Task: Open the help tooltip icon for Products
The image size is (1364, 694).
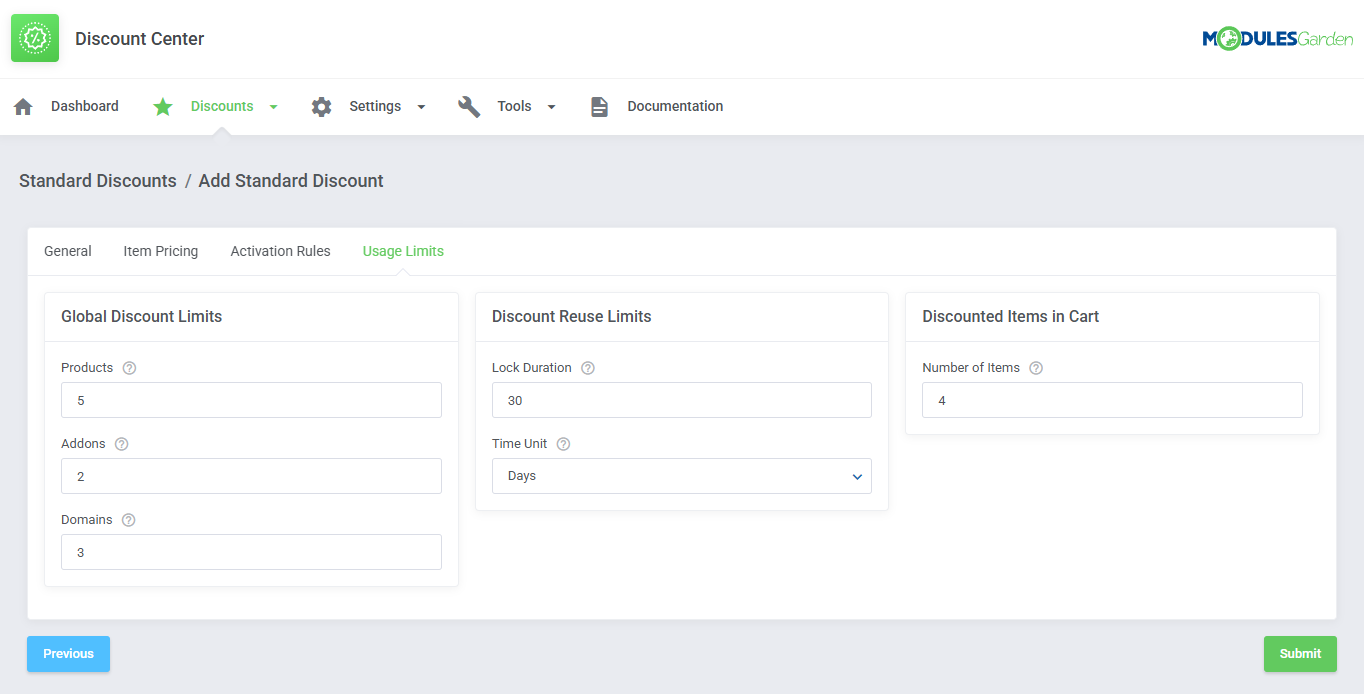Action: (x=129, y=368)
